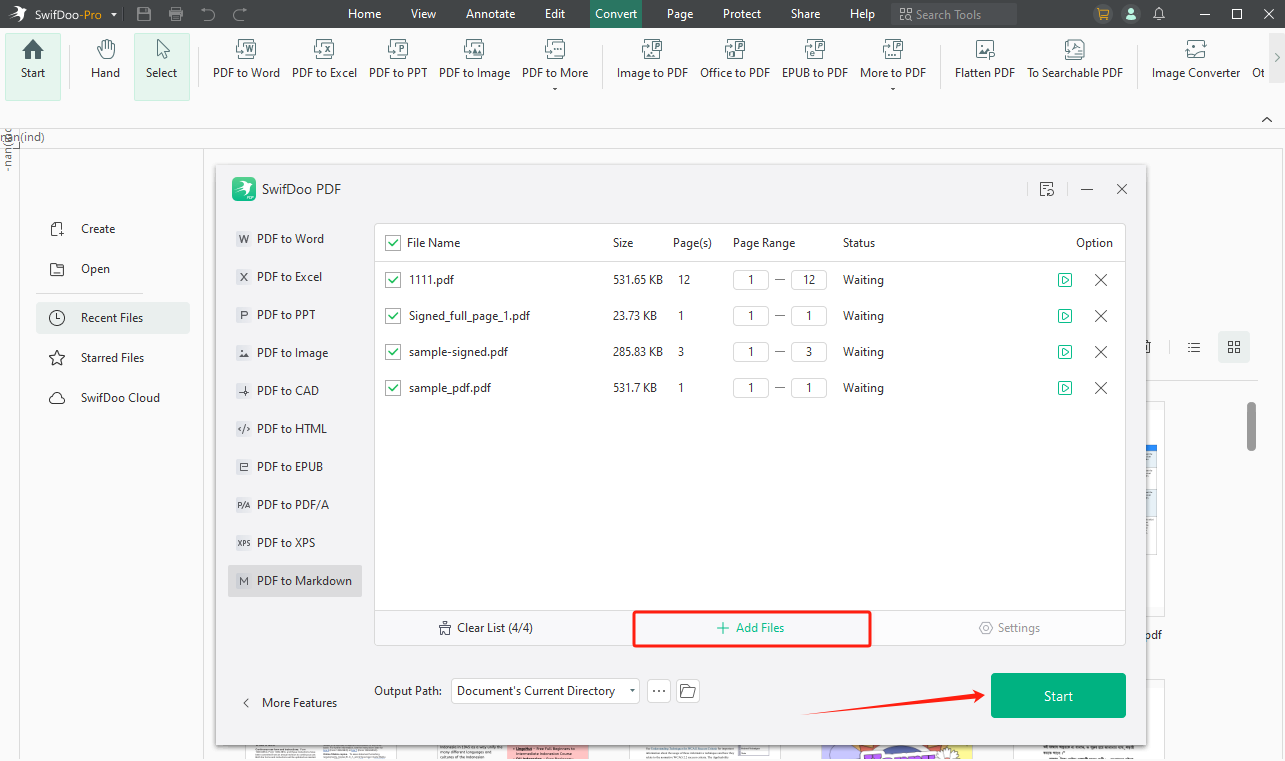
Task: Convert Signed_full_page_1.pdf with its play icon
Action: [x=1065, y=316]
